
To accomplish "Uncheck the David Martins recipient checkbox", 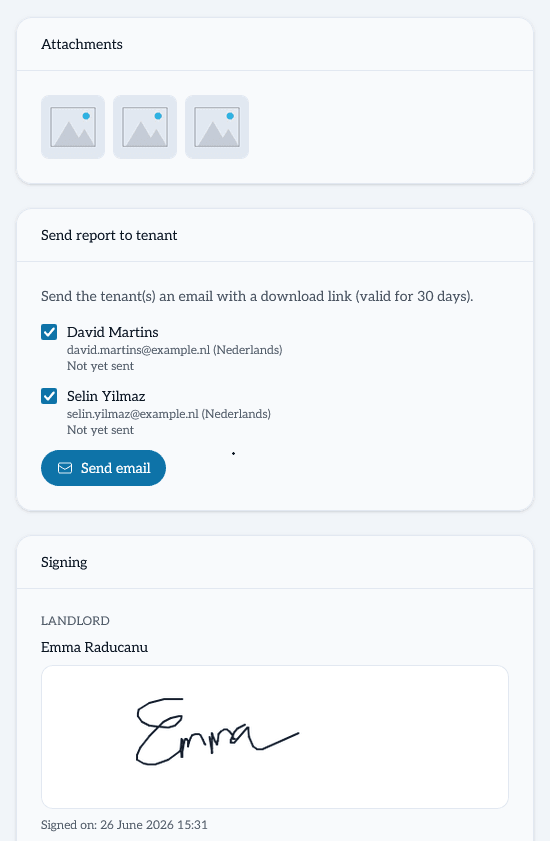I will pyautogui.click(x=49, y=332).
